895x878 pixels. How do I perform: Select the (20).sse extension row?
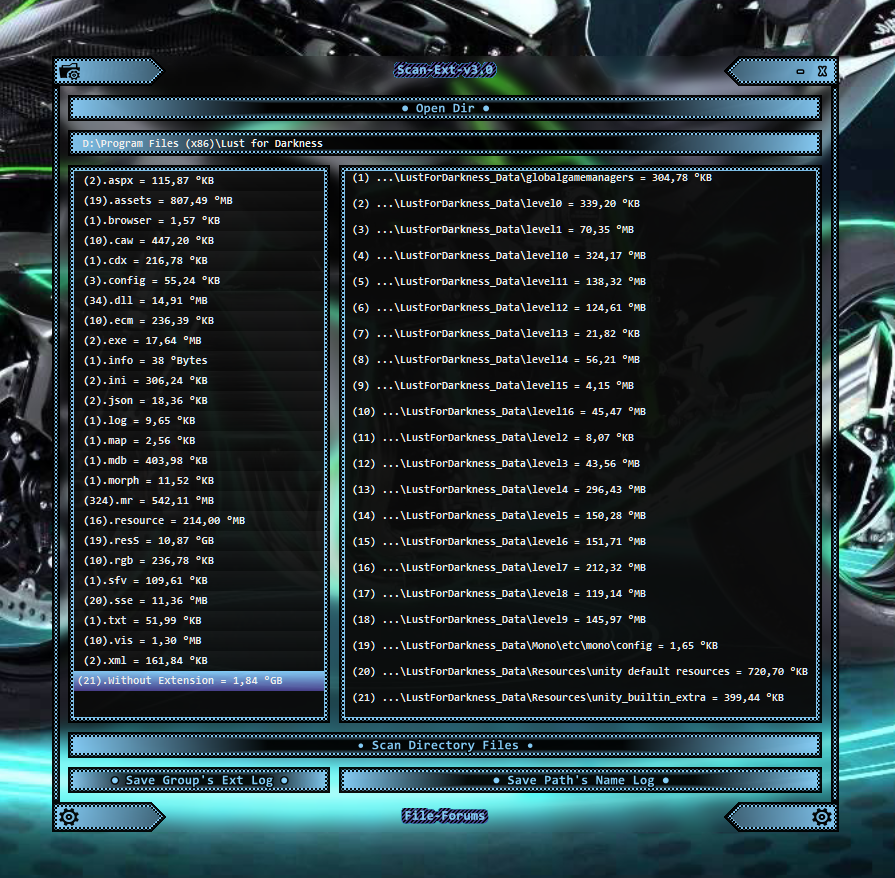click(x=199, y=600)
